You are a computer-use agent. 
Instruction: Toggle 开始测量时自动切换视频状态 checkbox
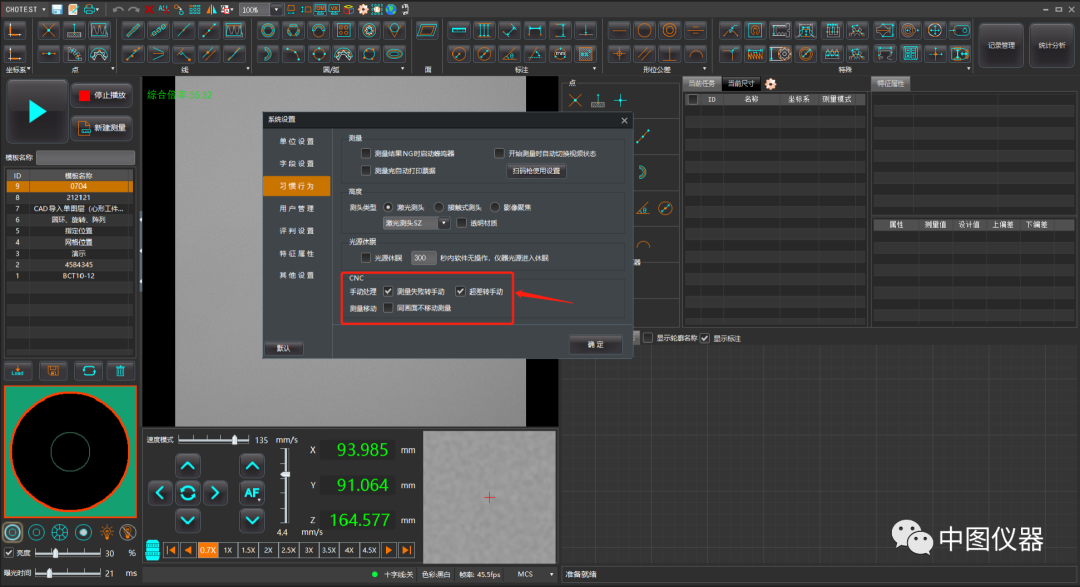[x=499, y=153]
